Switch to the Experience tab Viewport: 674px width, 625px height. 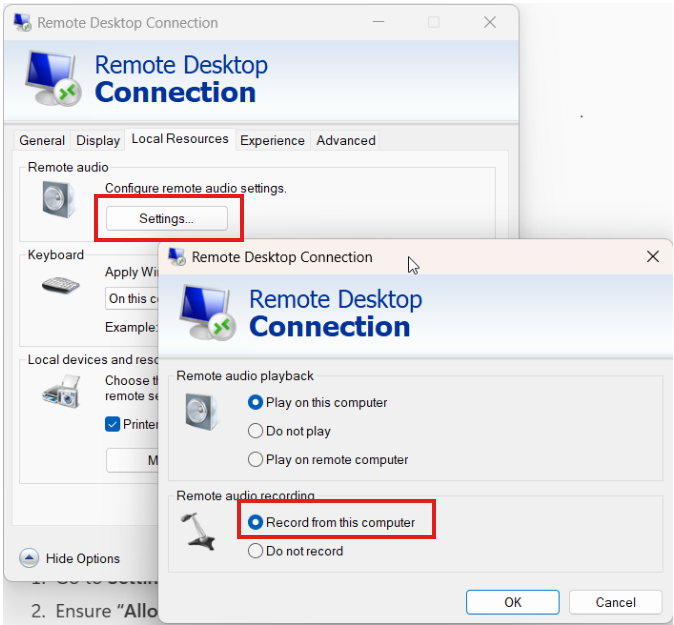[x=272, y=141]
